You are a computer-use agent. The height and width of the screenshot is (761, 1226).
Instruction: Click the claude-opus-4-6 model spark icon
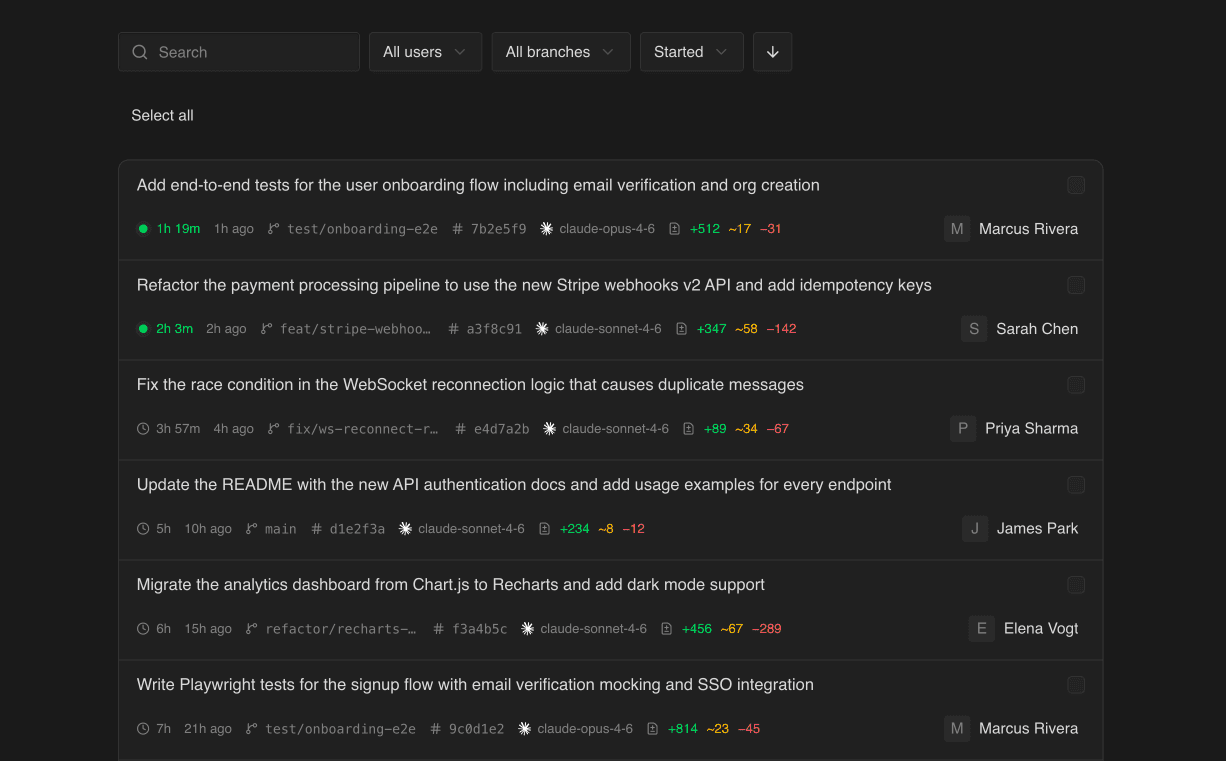546,228
